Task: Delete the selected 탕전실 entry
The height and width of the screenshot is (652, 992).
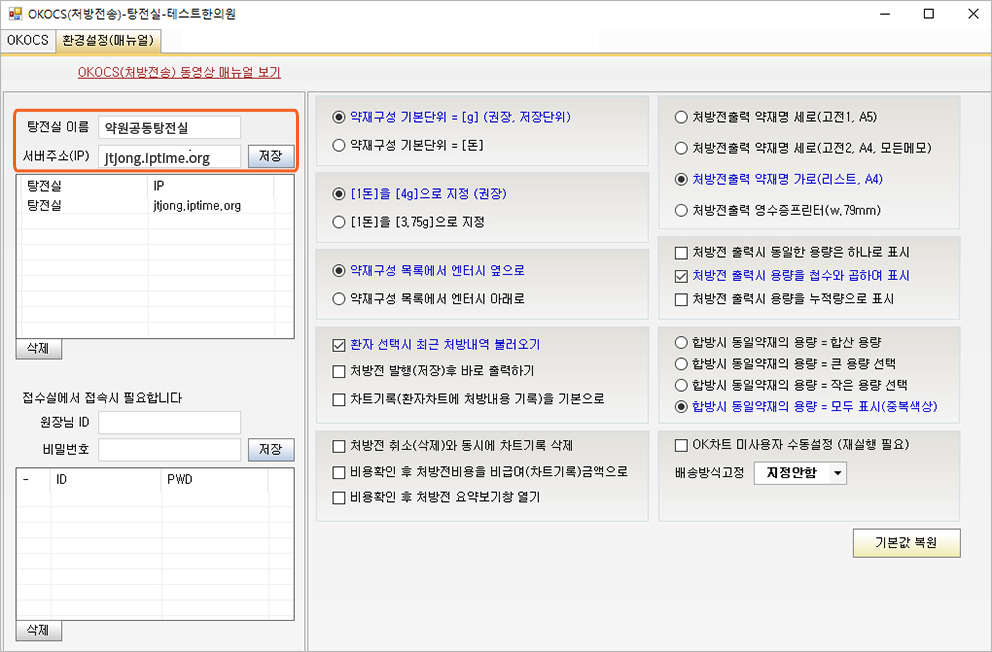Action: [x=39, y=348]
